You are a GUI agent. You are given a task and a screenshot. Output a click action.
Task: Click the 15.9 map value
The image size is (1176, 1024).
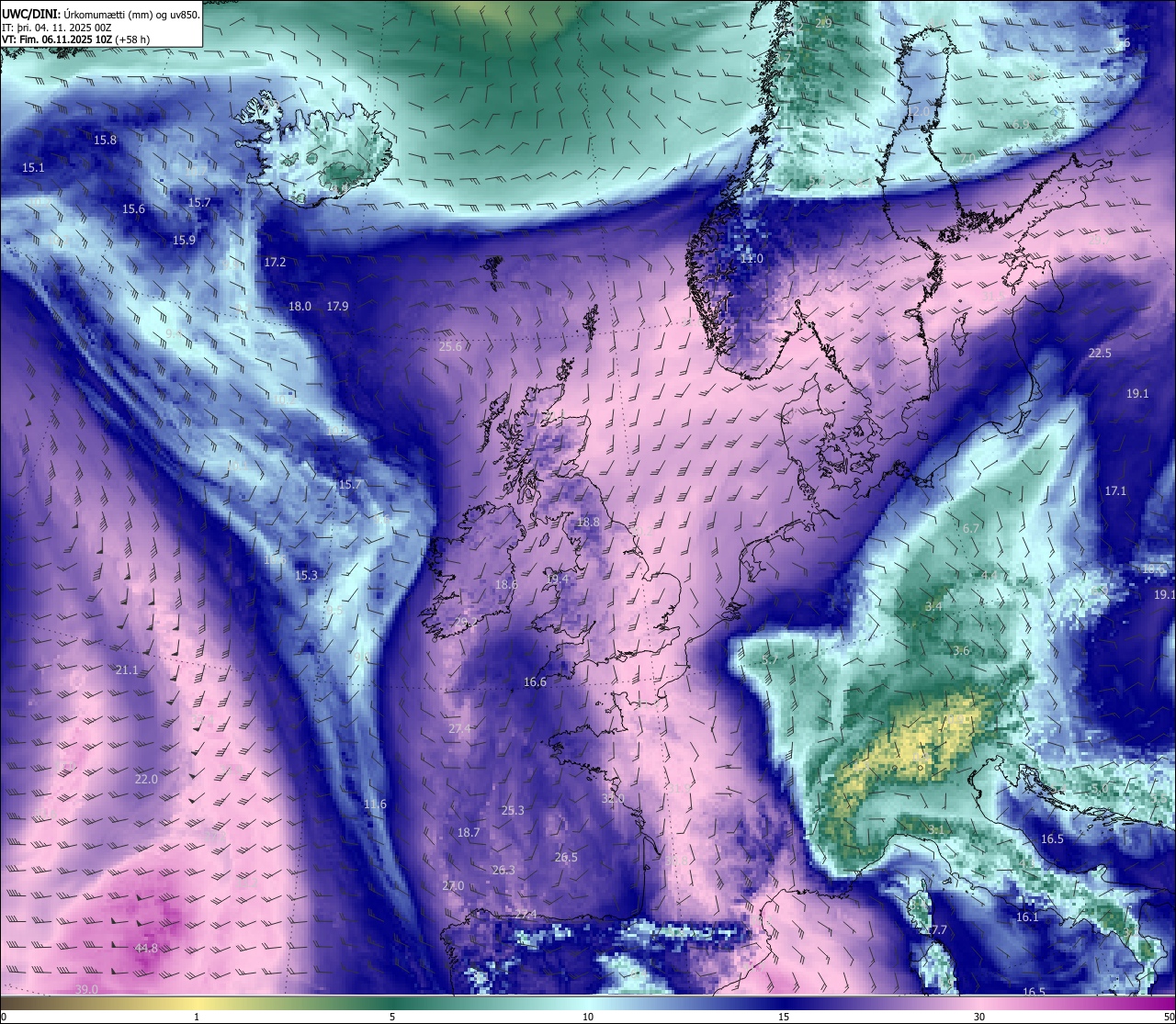[184, 241]
